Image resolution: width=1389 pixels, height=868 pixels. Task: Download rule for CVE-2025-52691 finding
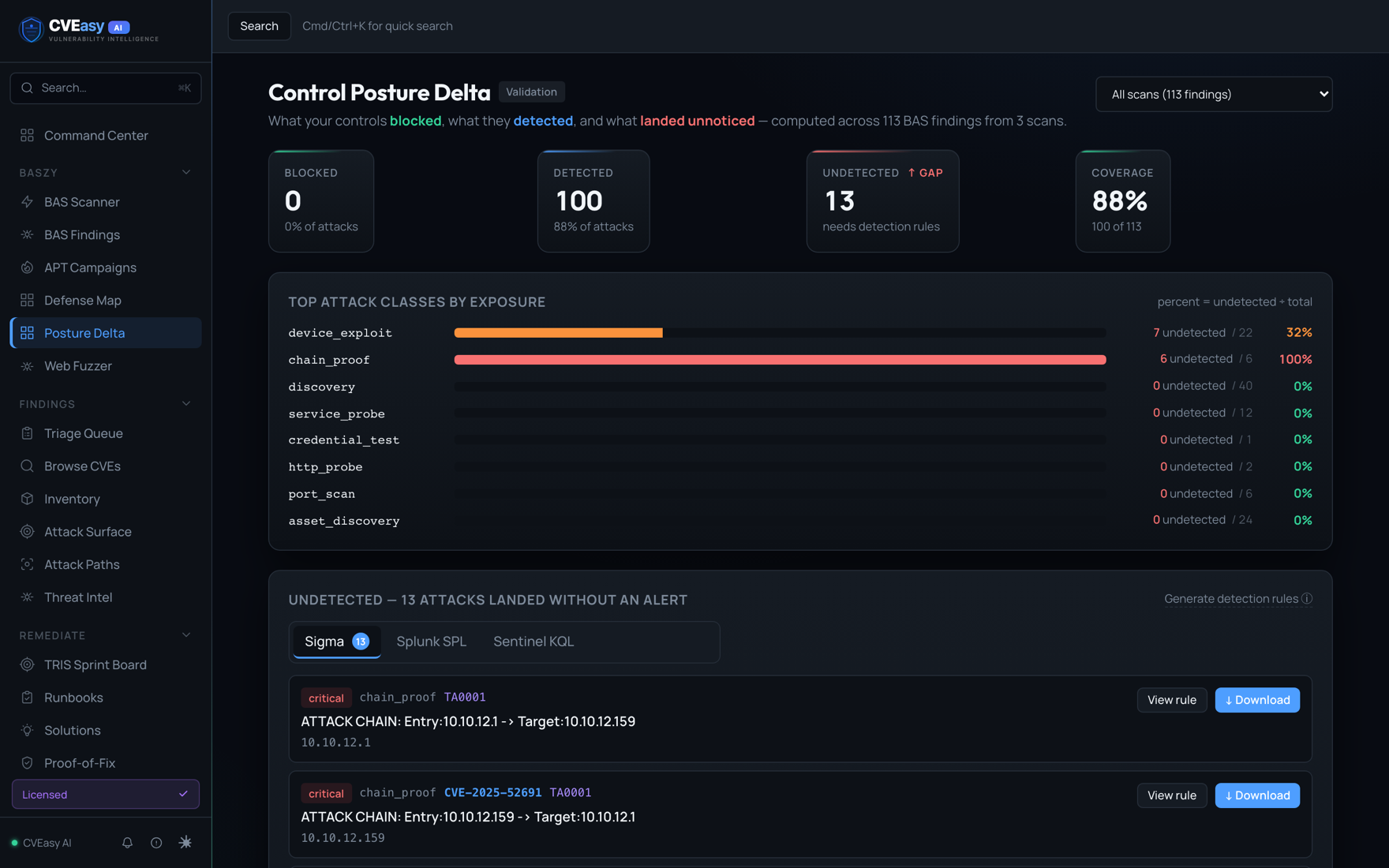point(1257,795)
